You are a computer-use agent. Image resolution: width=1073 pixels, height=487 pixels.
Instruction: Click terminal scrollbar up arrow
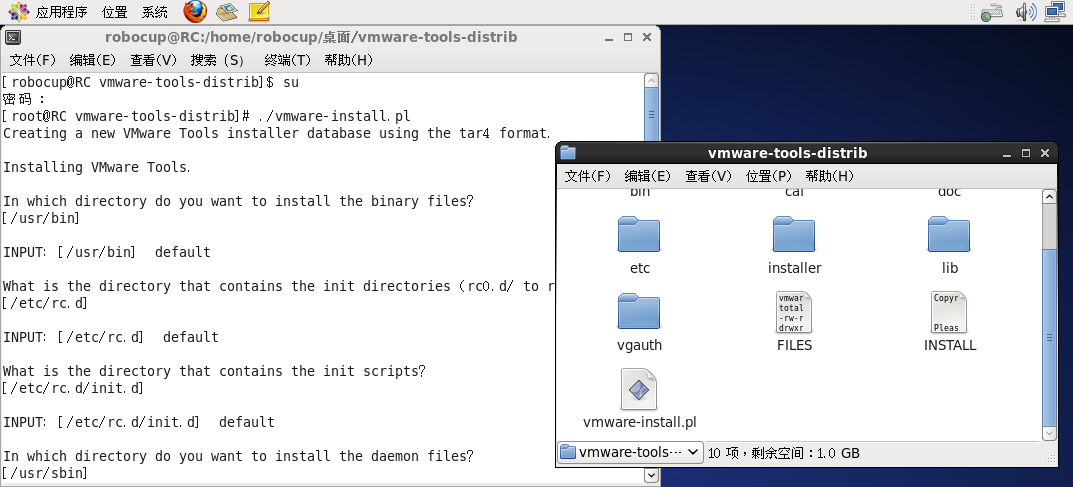[x=651, y=81]
